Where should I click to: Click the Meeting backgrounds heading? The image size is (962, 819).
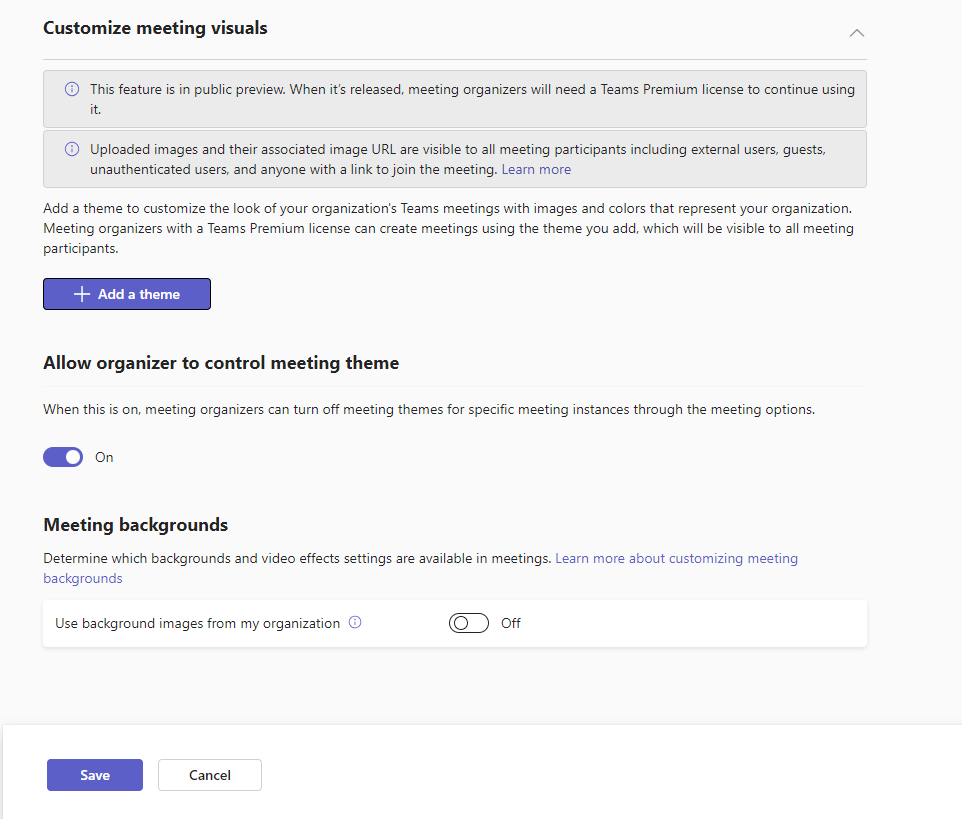pyautogui.click(x=135, y=524)
